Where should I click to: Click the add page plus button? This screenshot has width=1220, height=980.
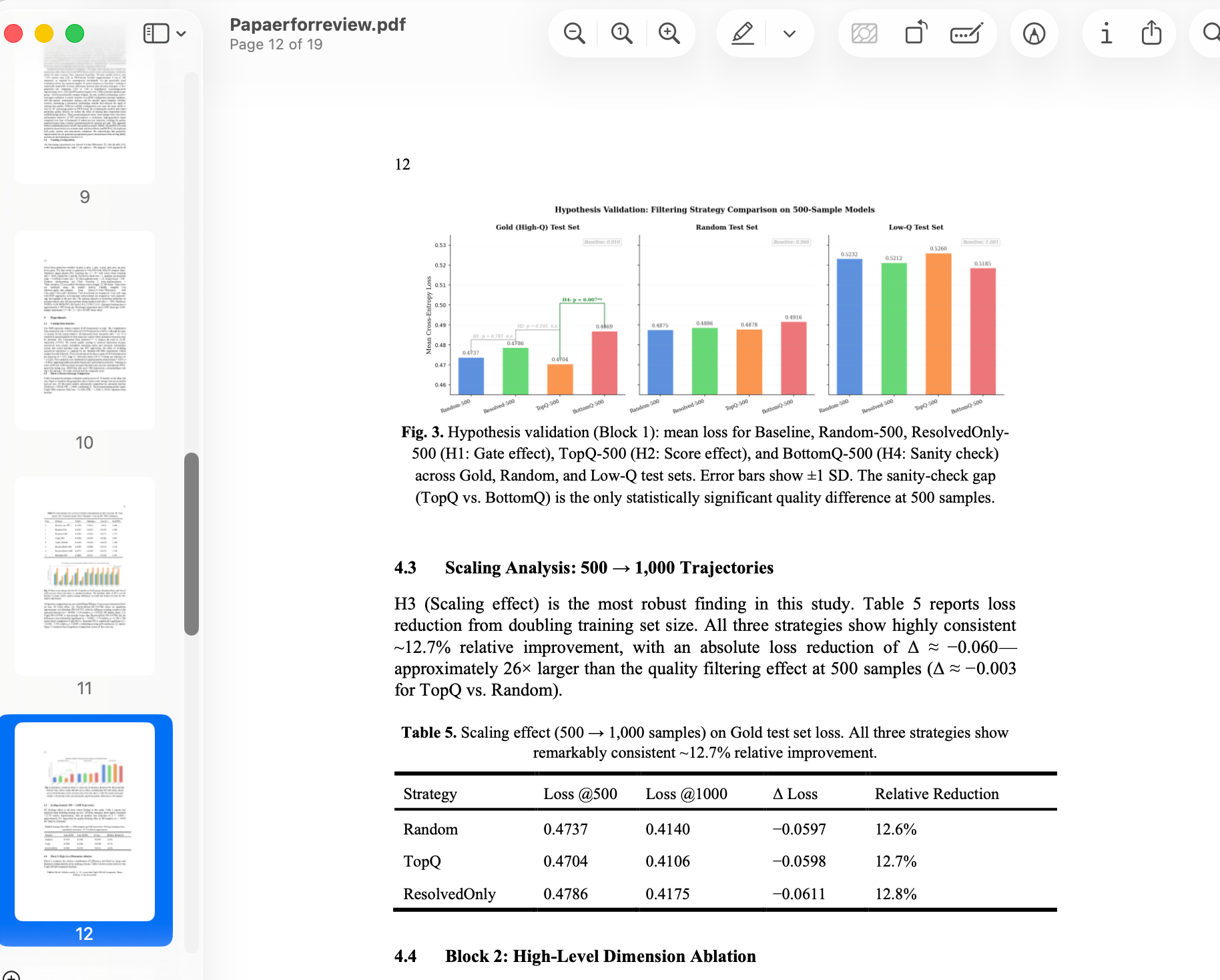point(11,976)
